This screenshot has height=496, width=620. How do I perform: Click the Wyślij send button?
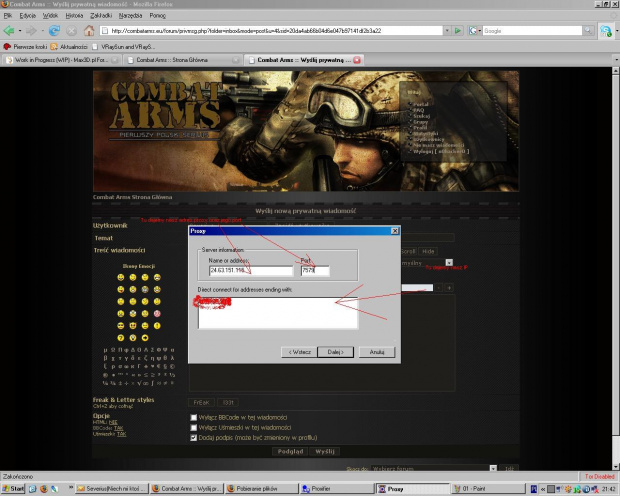(325, 451)
